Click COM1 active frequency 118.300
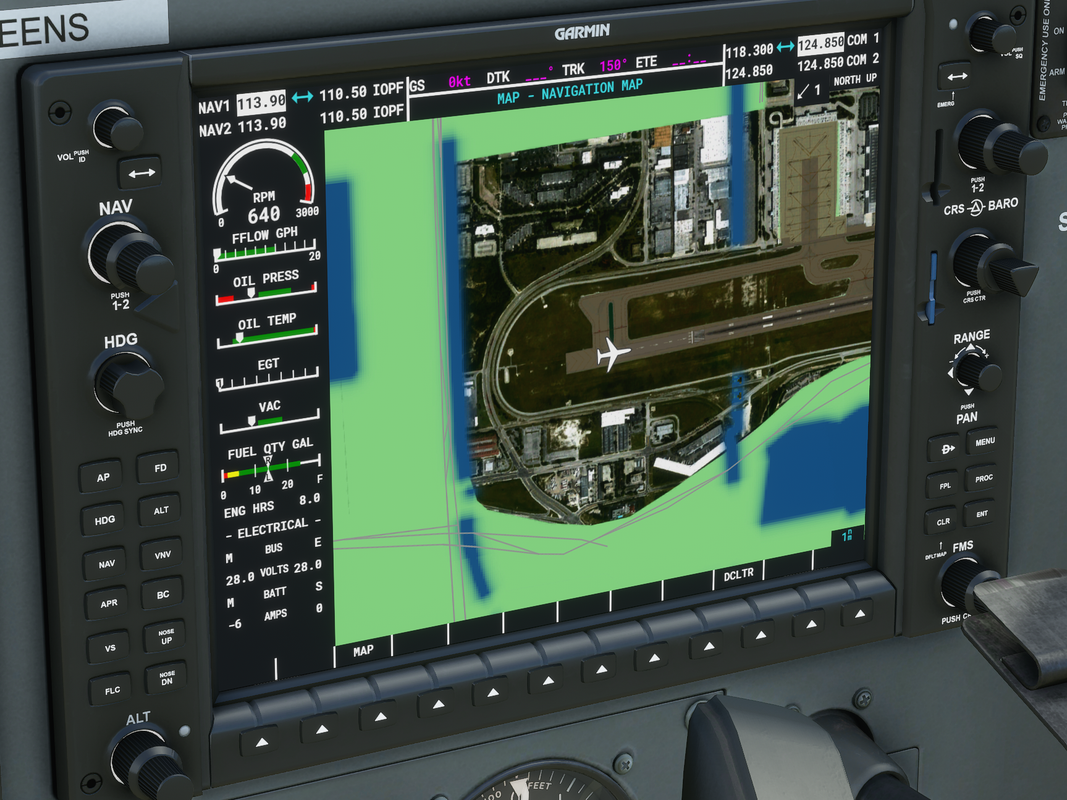This screenshot has width=1067, height=800. click(x=749, y=51)
